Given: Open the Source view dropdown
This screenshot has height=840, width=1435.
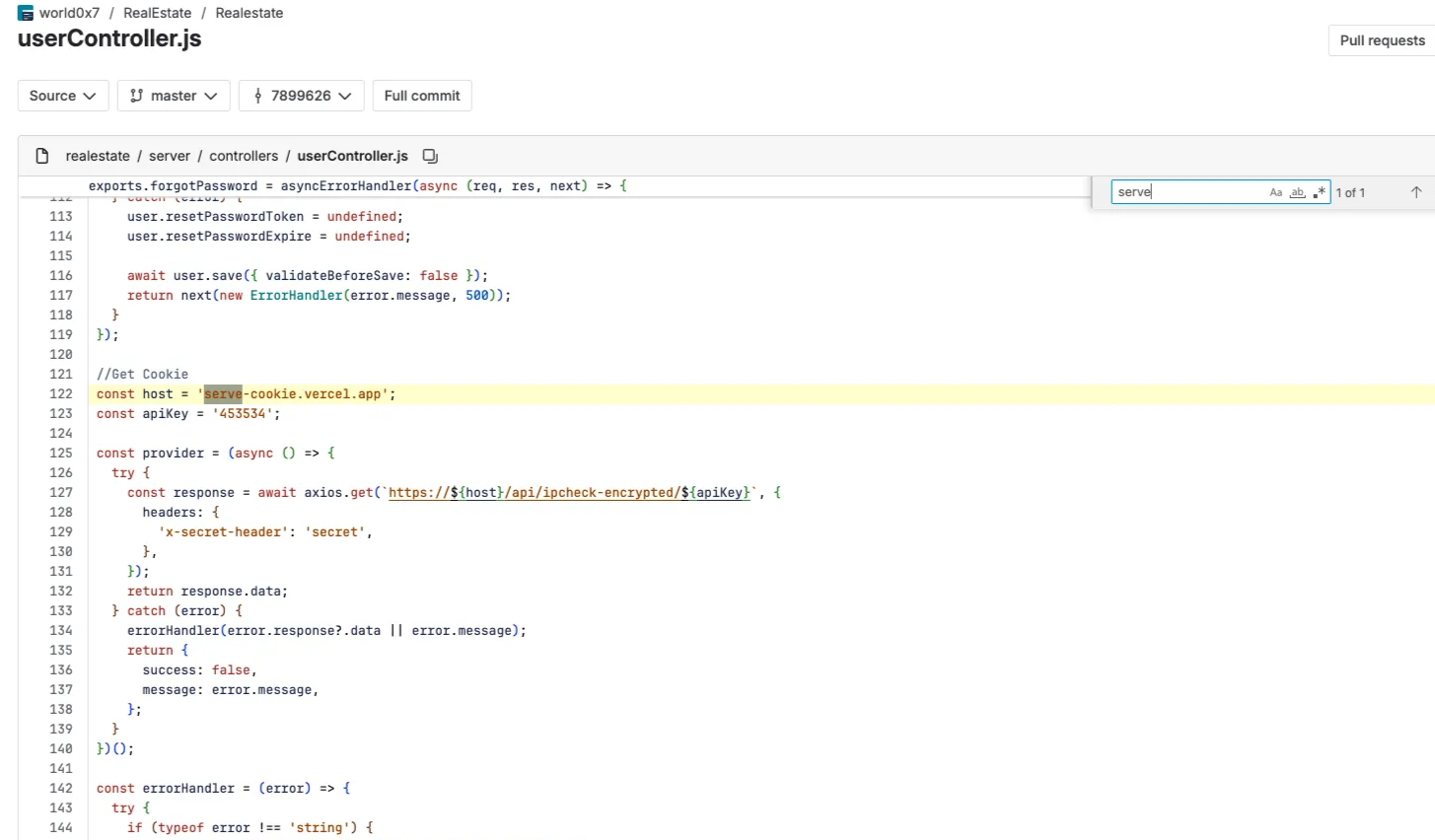Looking at the screenshot, I should [62, 95].
